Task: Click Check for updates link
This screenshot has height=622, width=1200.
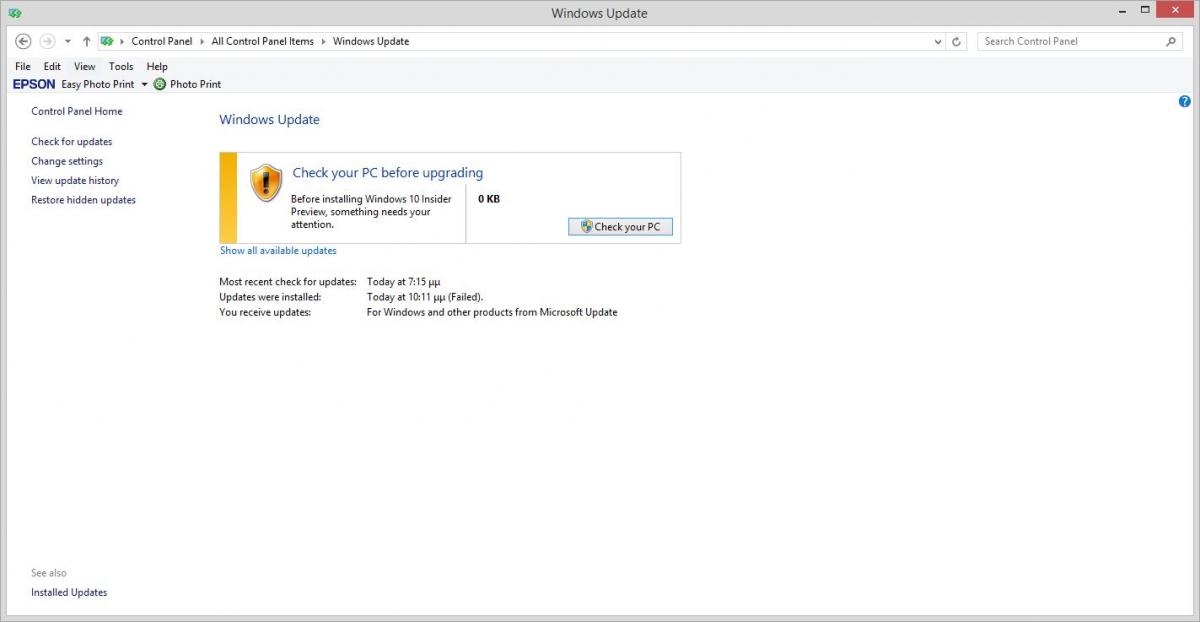Action: (72, 141)
